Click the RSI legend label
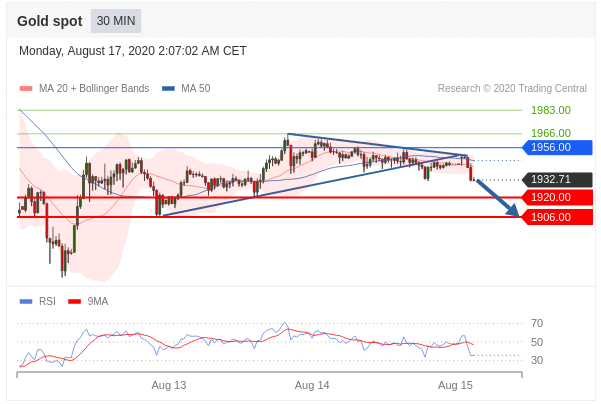The width and height of the screenshot is (601, 404). coord(47,302)
